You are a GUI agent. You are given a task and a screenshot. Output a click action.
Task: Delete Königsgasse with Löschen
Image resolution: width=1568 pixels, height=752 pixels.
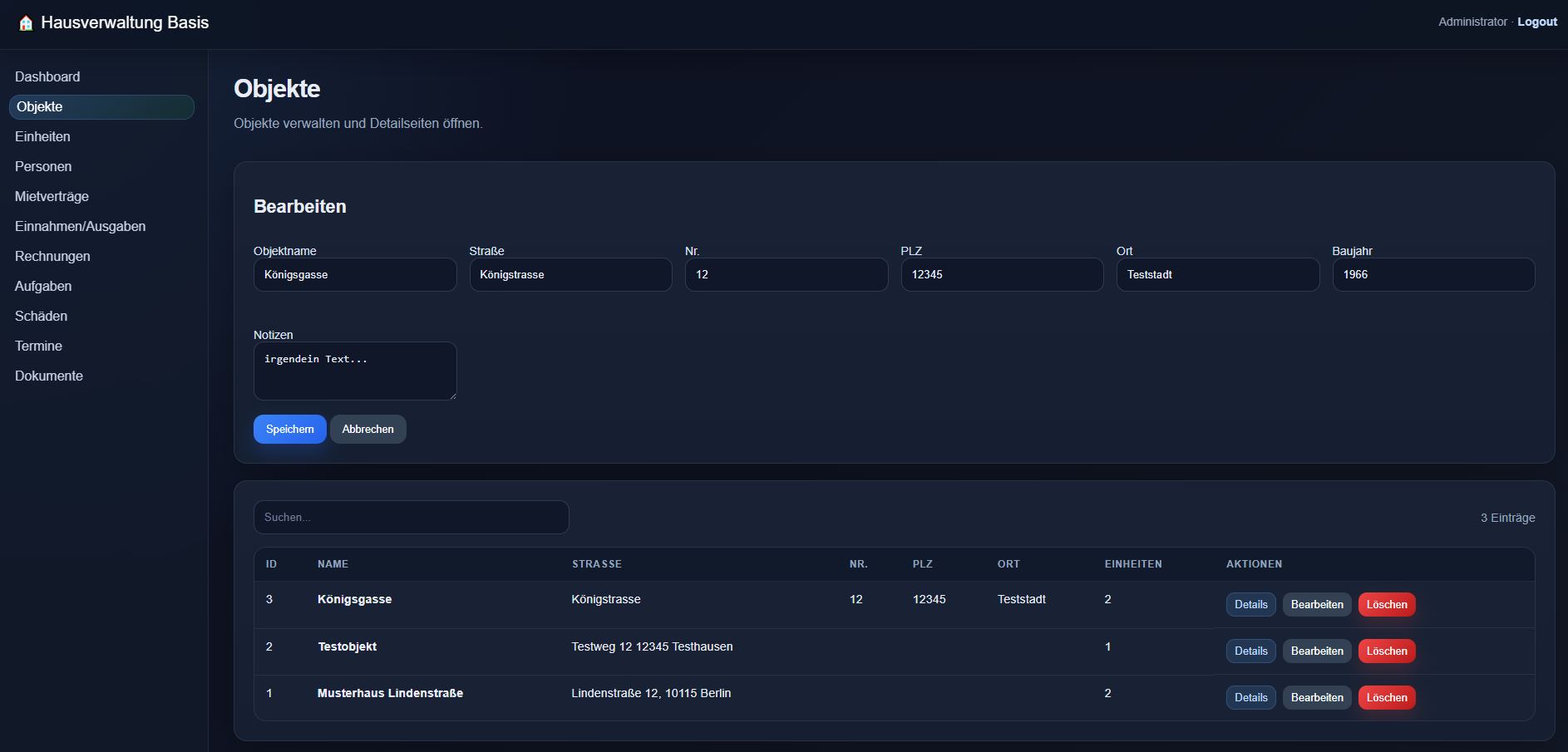1387,604
